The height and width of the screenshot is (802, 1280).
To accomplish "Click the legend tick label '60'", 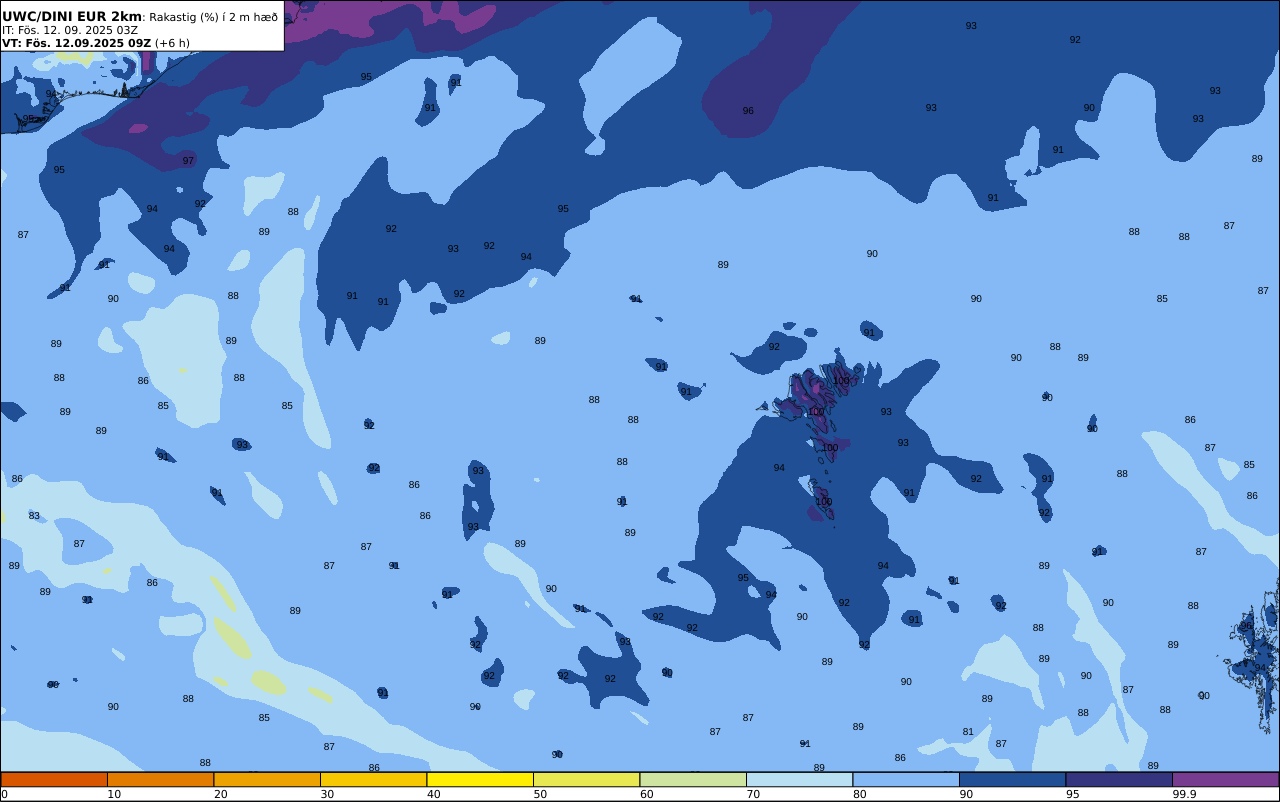I will [x=646, y=794].
